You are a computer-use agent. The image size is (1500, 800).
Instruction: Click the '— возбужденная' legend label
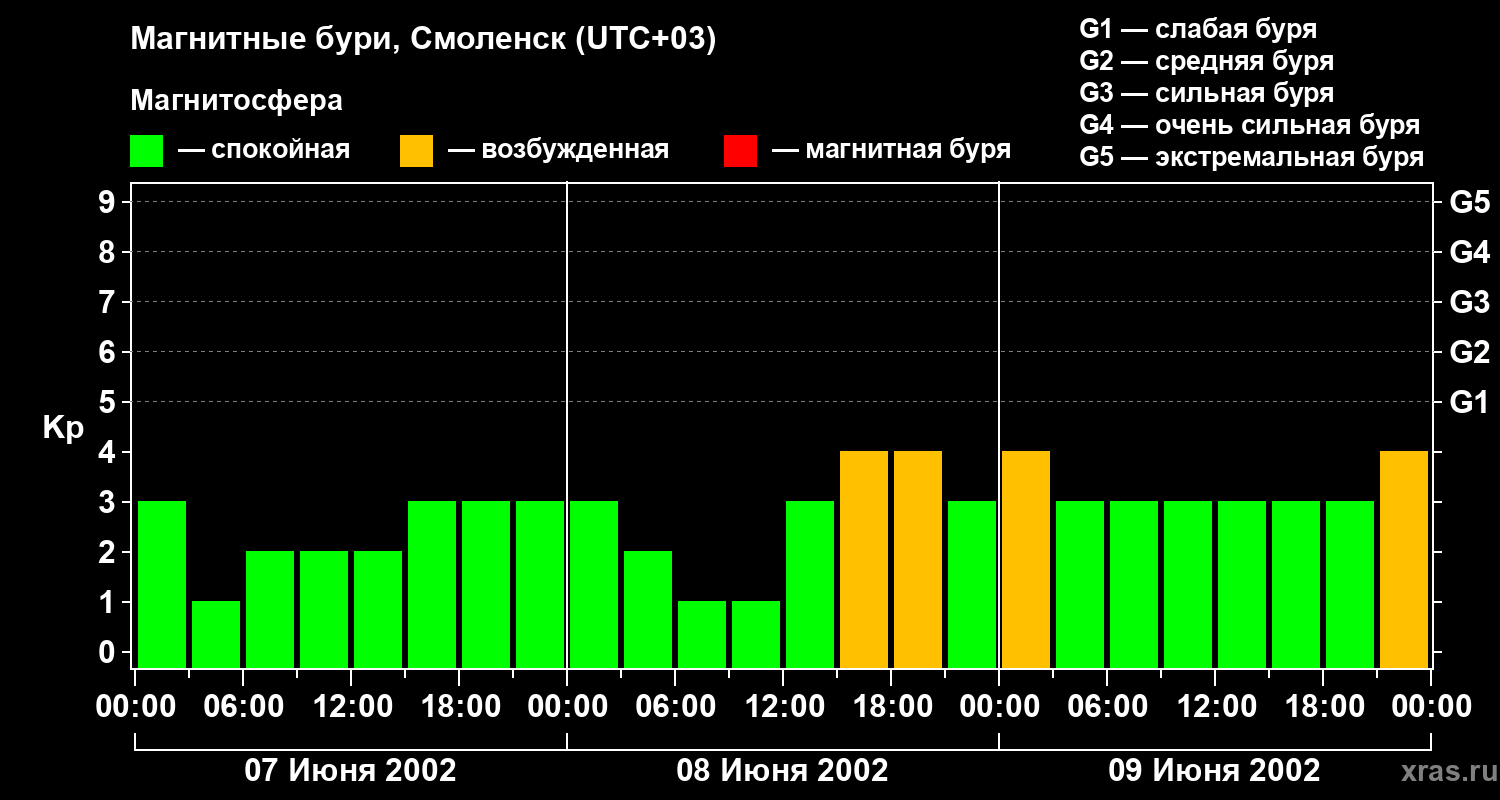[x=558, y=151]
